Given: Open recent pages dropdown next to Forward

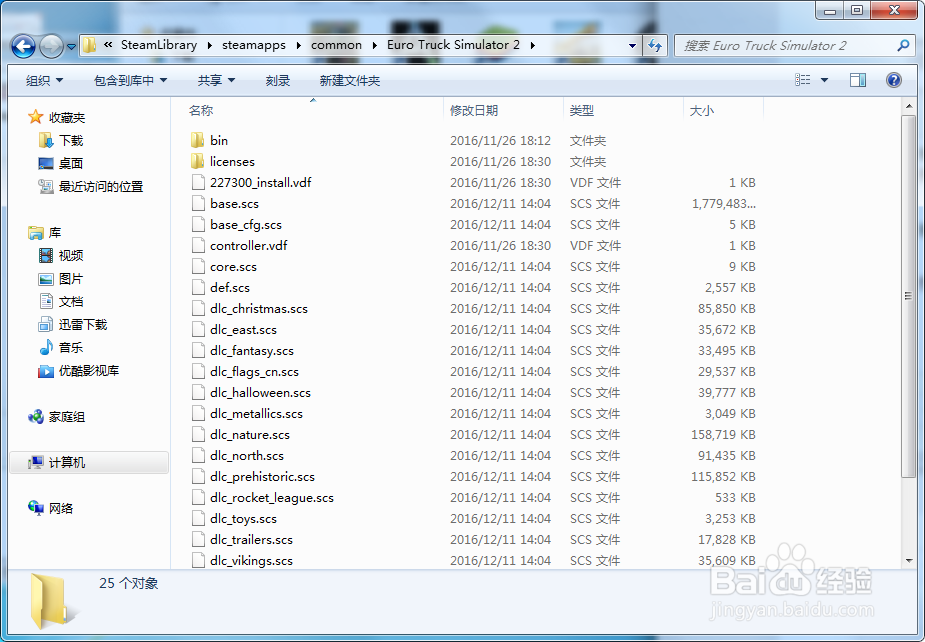Looking at the screenshot, I should tap(71, 47).
